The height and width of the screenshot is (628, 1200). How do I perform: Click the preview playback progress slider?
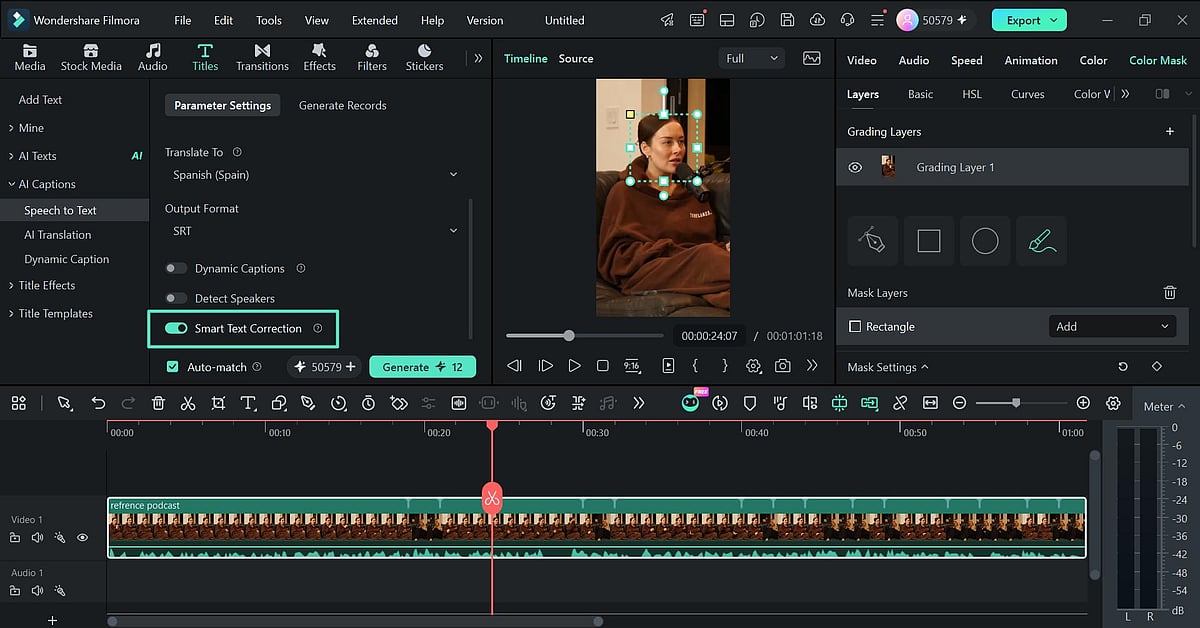(584, 336)
